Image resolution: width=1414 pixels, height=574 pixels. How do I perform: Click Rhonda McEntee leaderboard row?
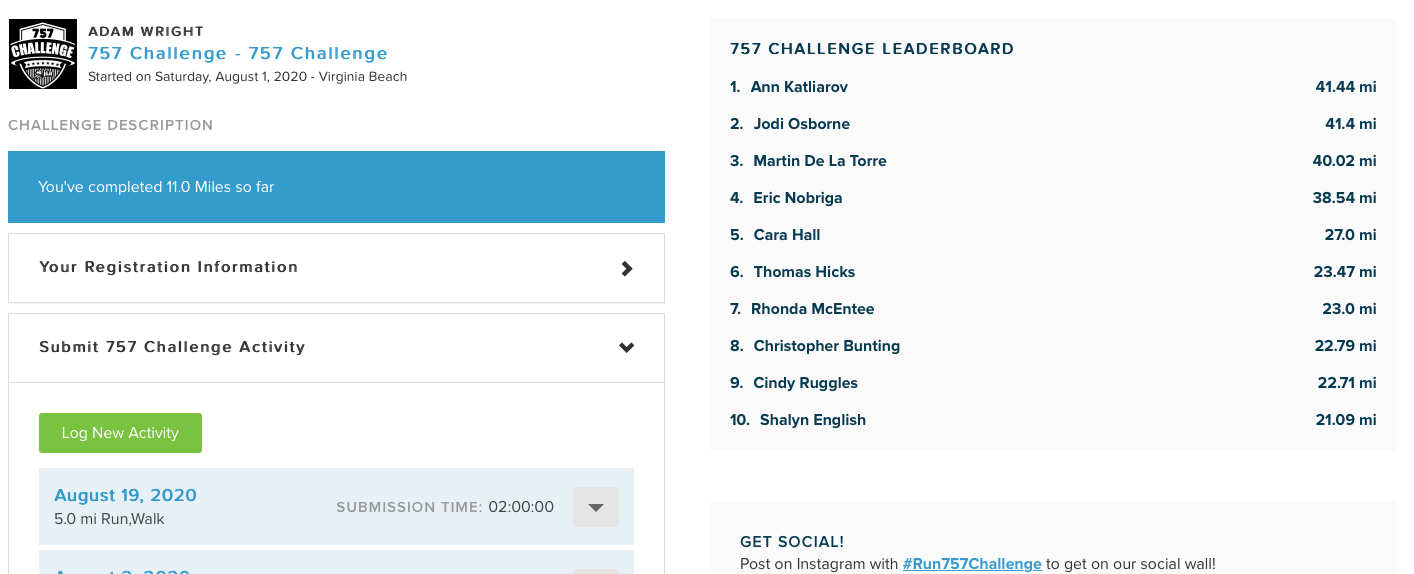(812, 309)
